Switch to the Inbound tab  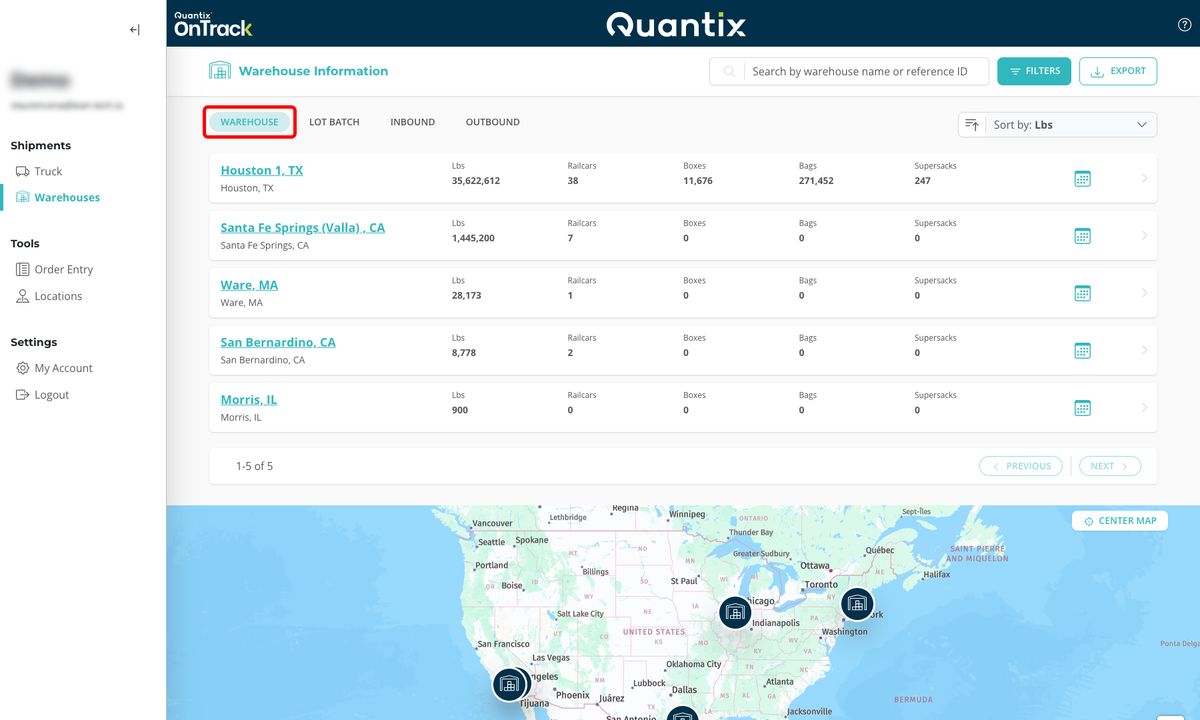point(412,122)
